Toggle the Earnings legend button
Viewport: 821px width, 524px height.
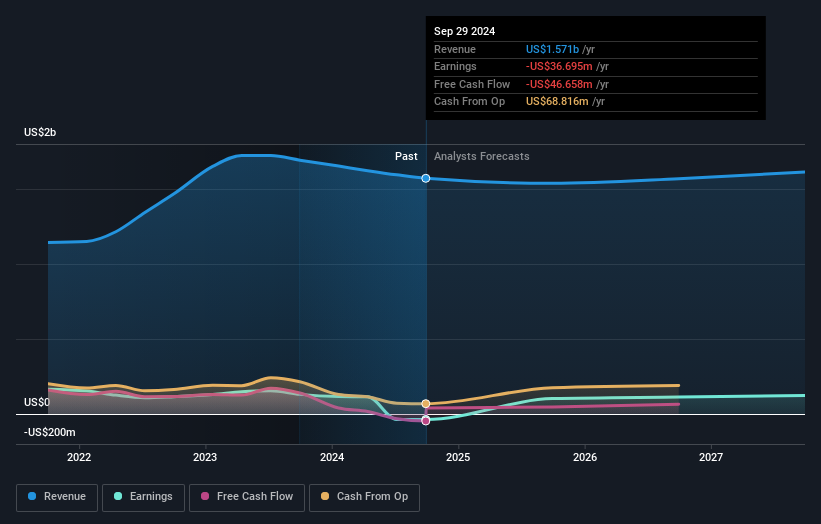coord(143,497)
